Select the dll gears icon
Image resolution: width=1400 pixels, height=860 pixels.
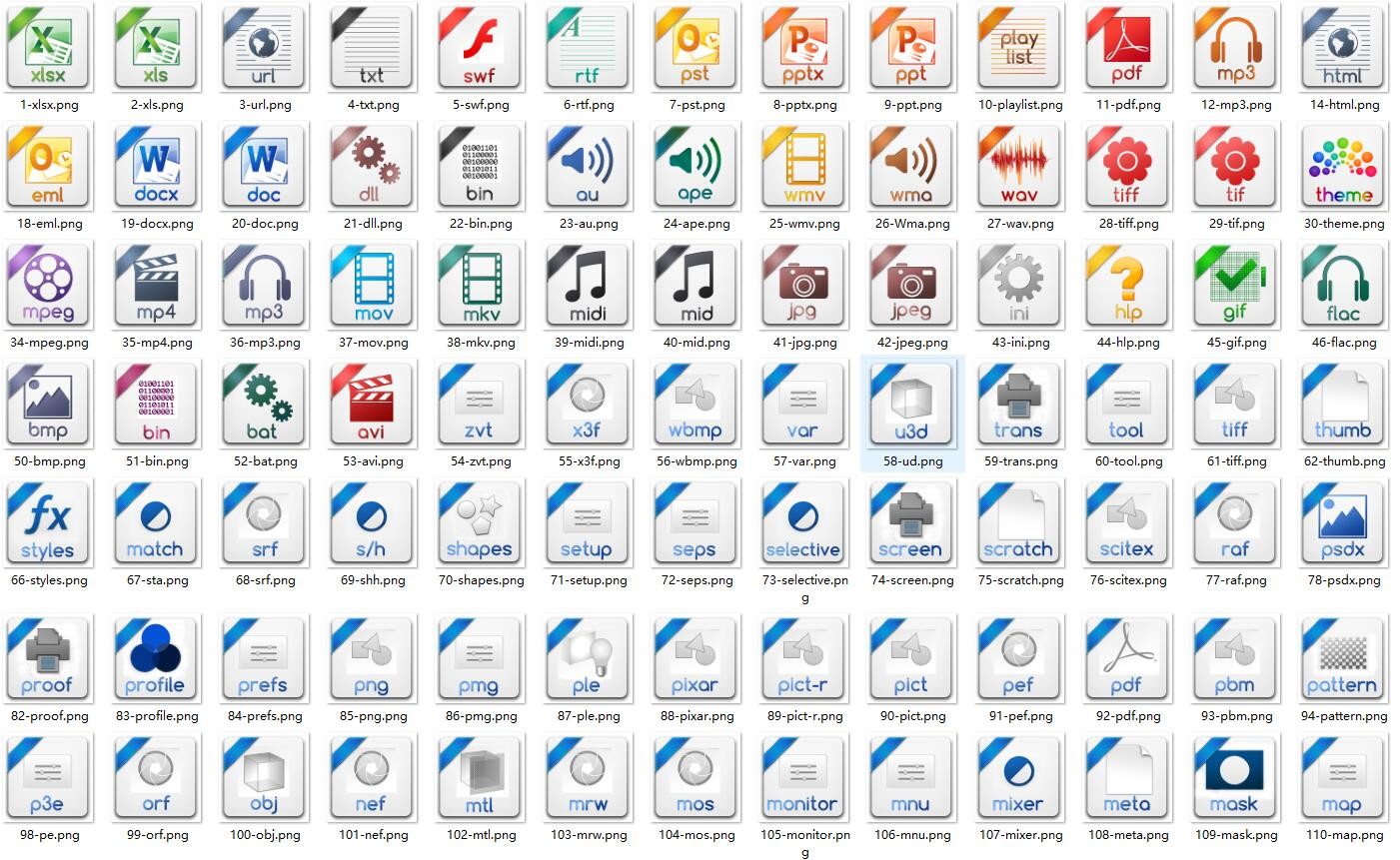tap(372, 167)
